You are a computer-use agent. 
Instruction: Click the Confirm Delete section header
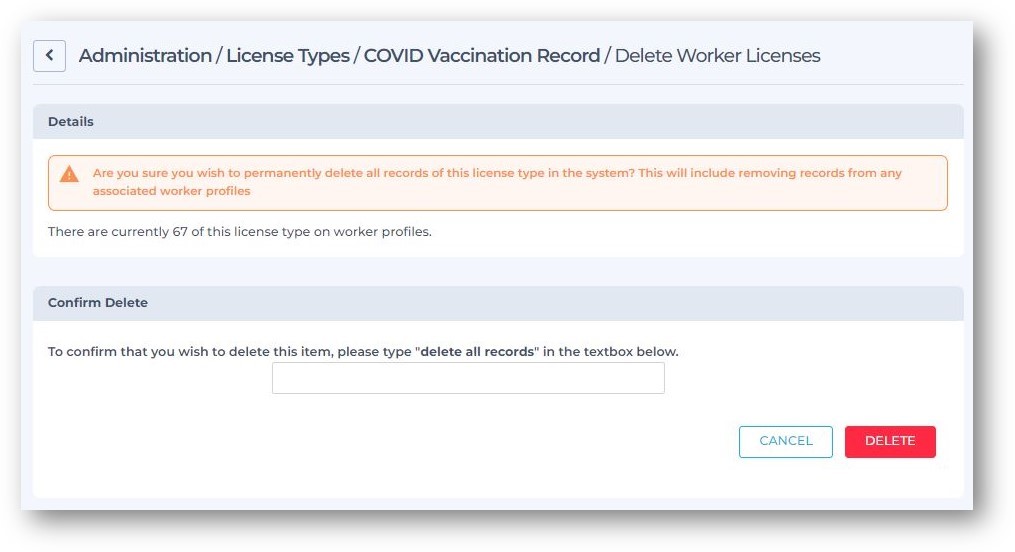click(x=498, y=303)
